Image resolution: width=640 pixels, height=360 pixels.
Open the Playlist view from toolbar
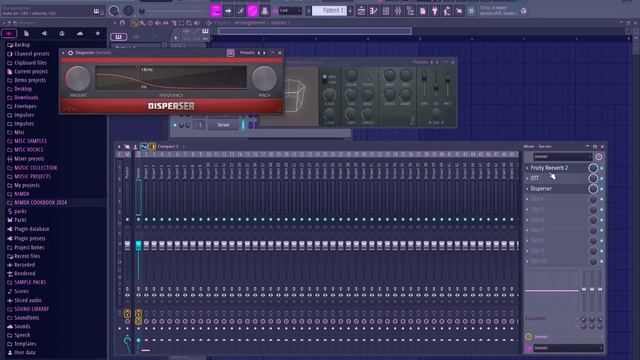[x=361, y=11]
